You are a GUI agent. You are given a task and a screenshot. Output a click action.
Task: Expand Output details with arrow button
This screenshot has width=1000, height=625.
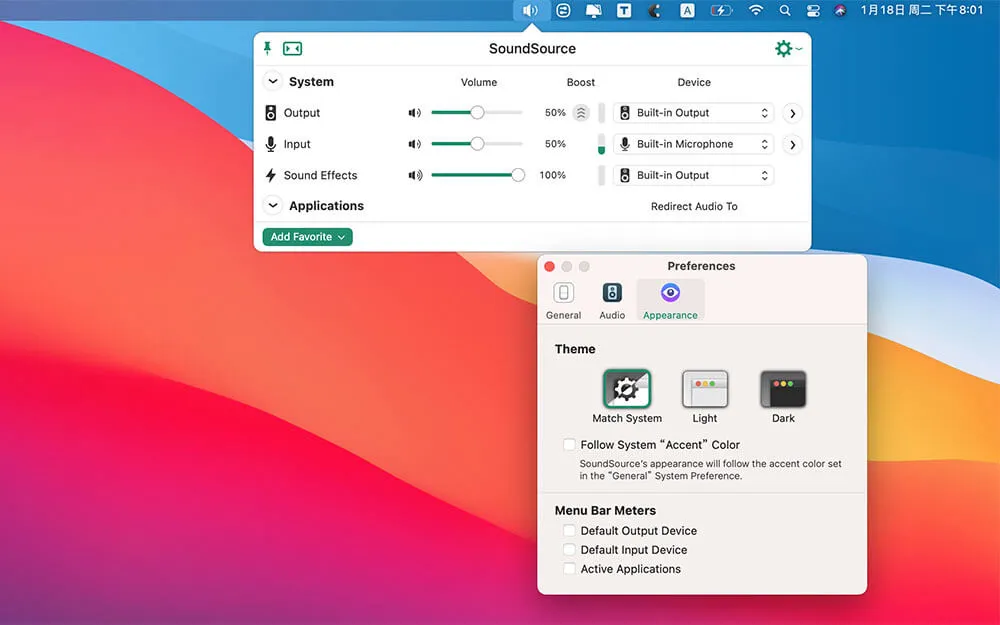[x=792, y=113]
